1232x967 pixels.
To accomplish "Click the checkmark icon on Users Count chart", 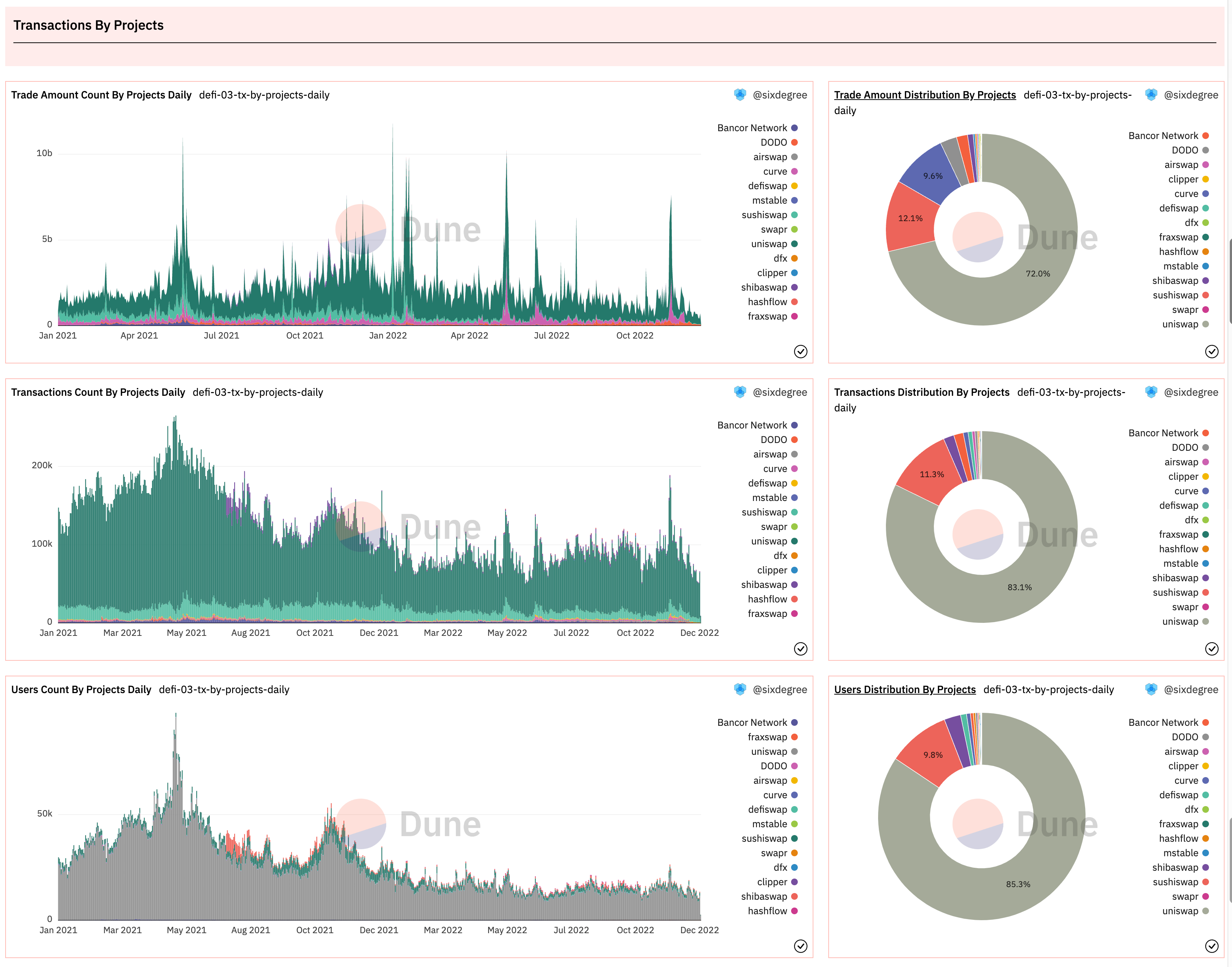I will pyautogui.click(x=800, y=946).
